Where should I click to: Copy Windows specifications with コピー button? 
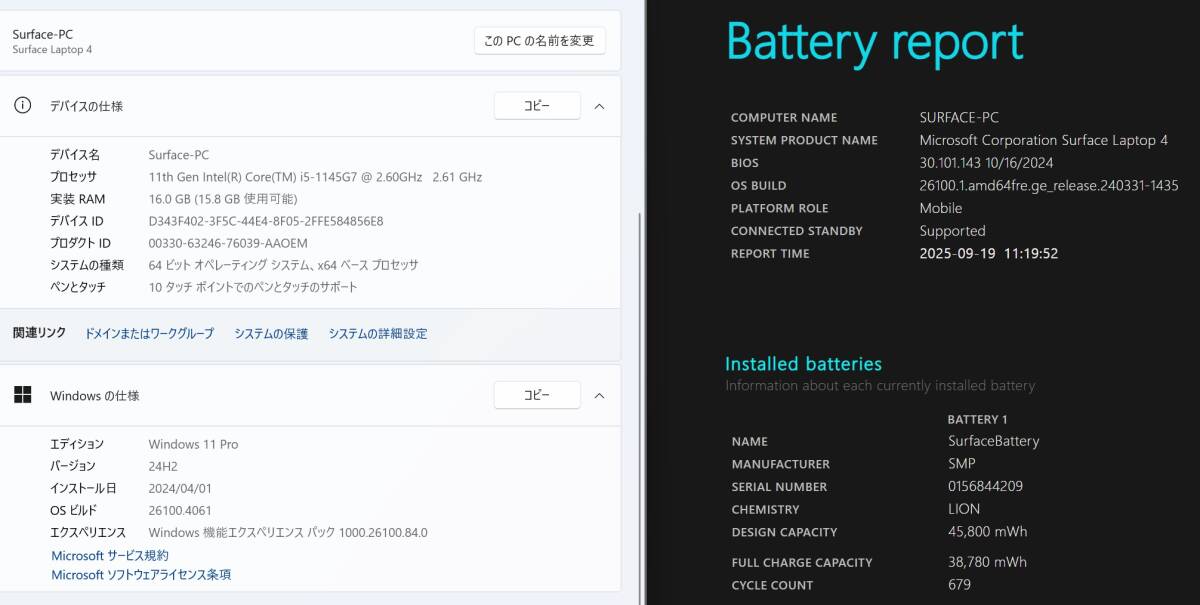pyautogui.click(x=537, y=395)
